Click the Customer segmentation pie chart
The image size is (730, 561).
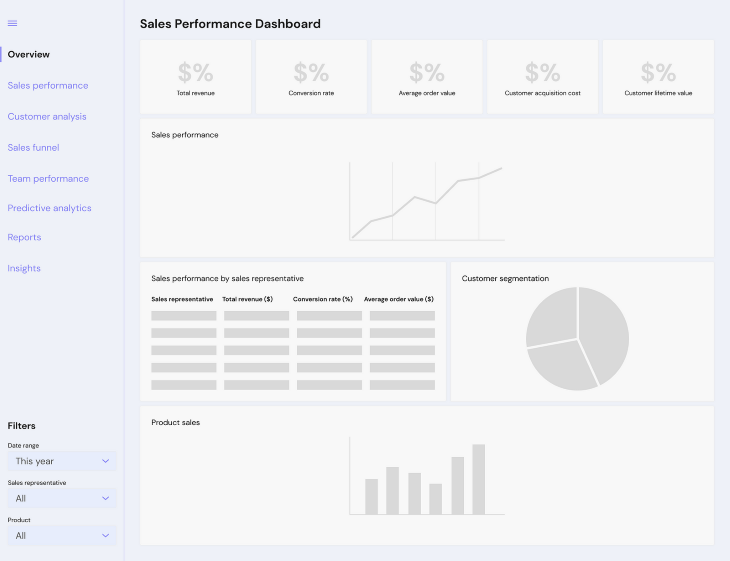coord(577,338)
